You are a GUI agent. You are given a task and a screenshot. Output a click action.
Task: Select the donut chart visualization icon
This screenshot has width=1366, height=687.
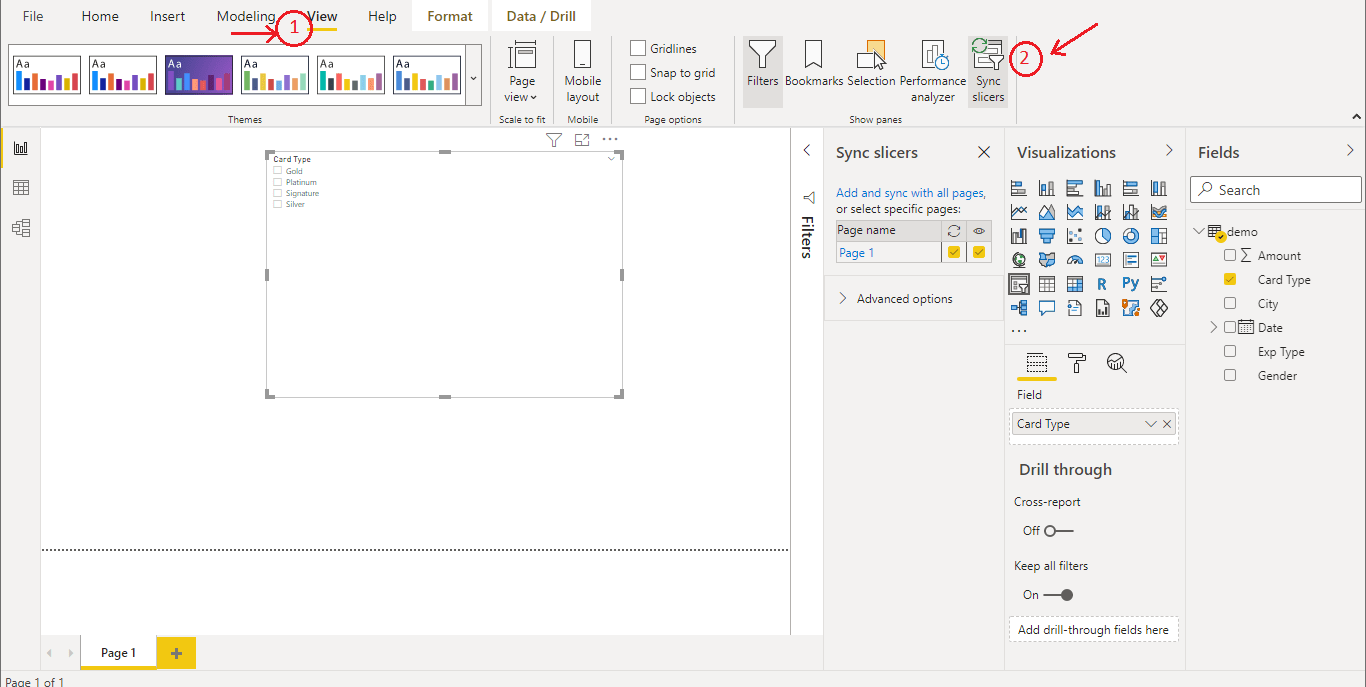pos(1131,236)
